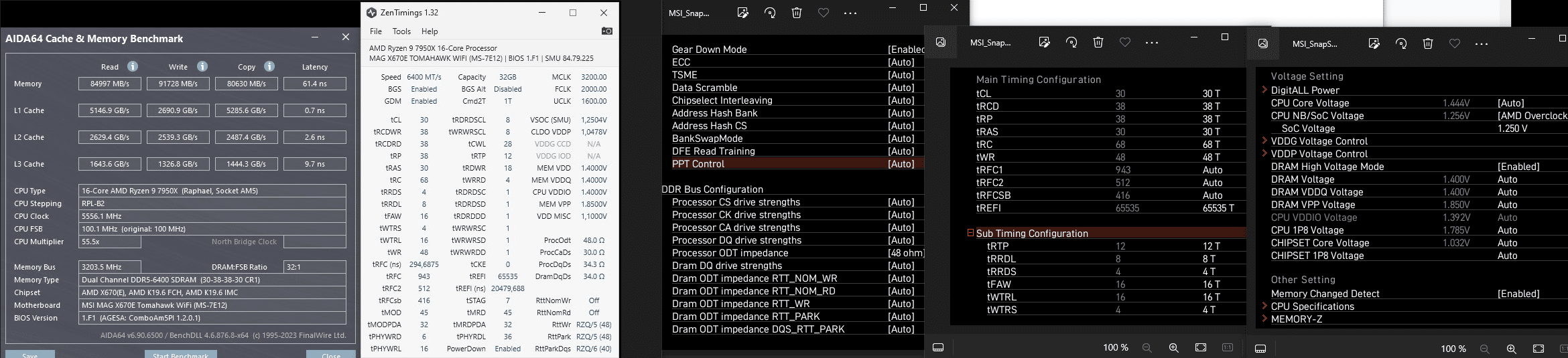Expand VDDG Voltage Control

coord(1264,141)
